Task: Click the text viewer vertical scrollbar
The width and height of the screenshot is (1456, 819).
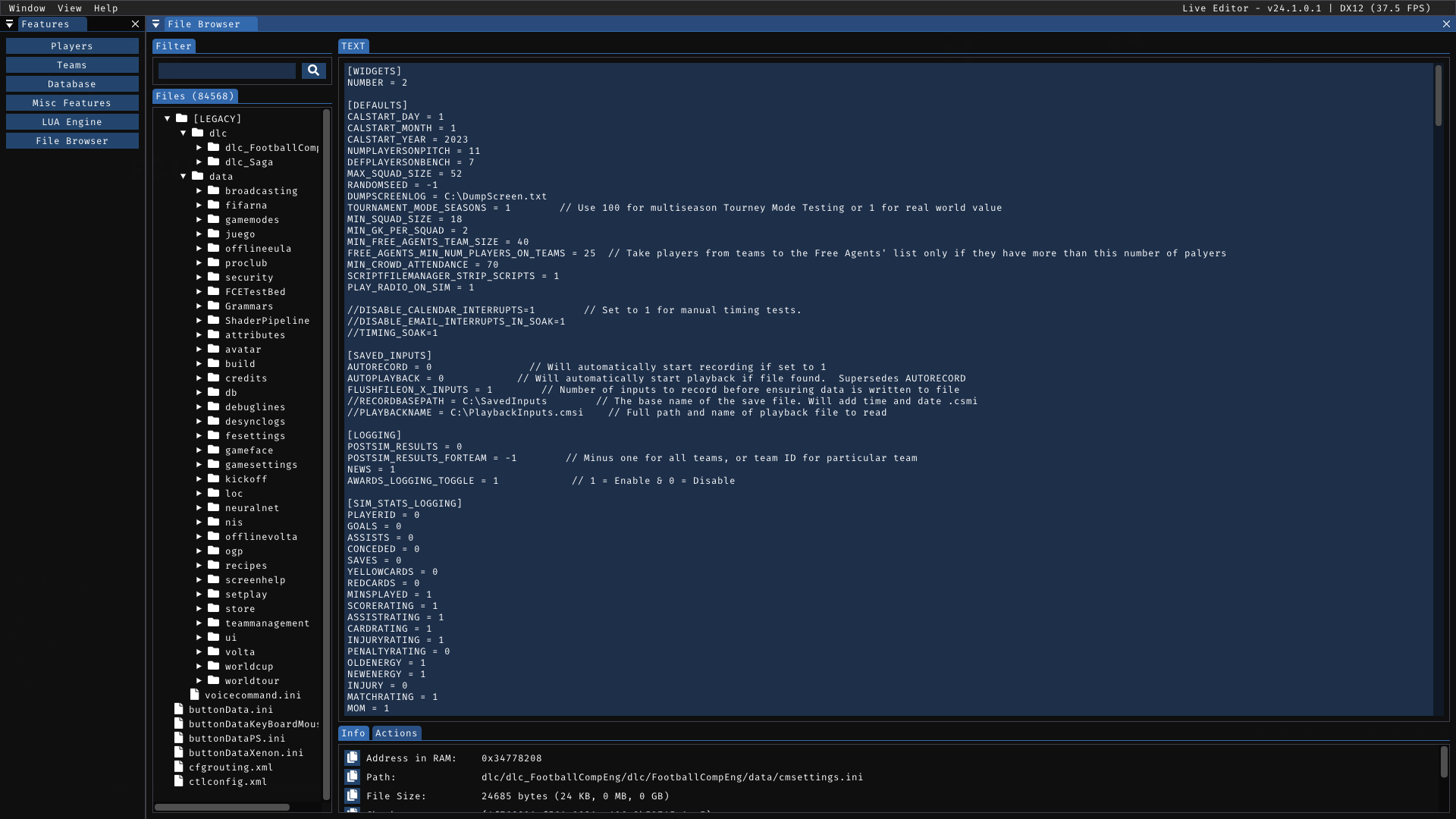Action: pyautogui.click(x=1438, y=97)
